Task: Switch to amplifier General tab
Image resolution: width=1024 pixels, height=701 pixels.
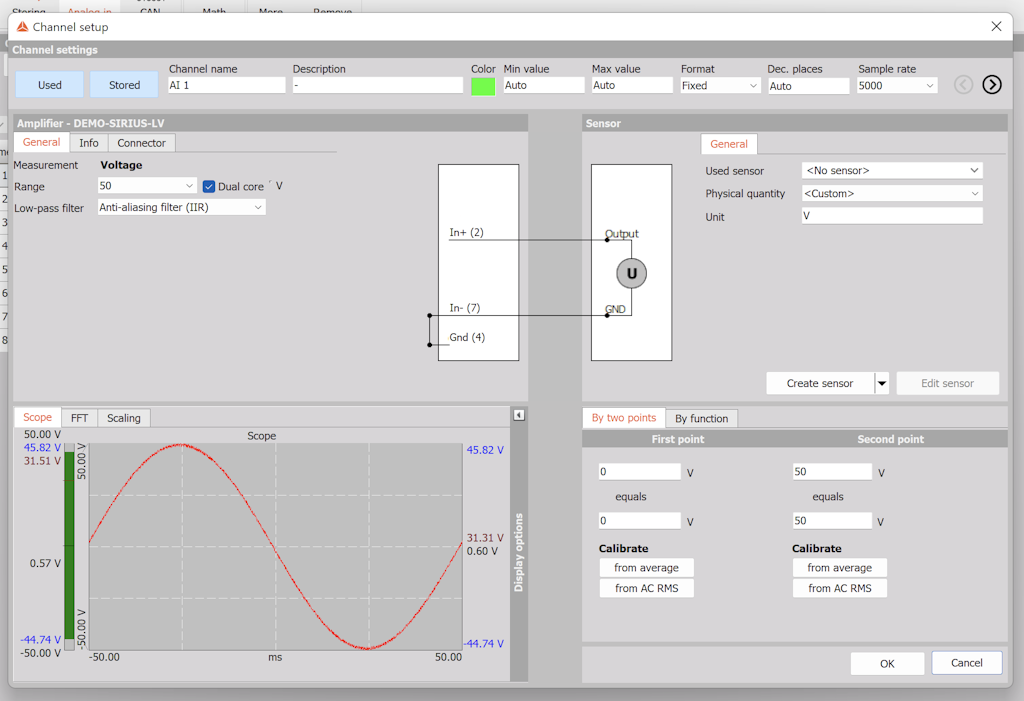Action: 41,142
